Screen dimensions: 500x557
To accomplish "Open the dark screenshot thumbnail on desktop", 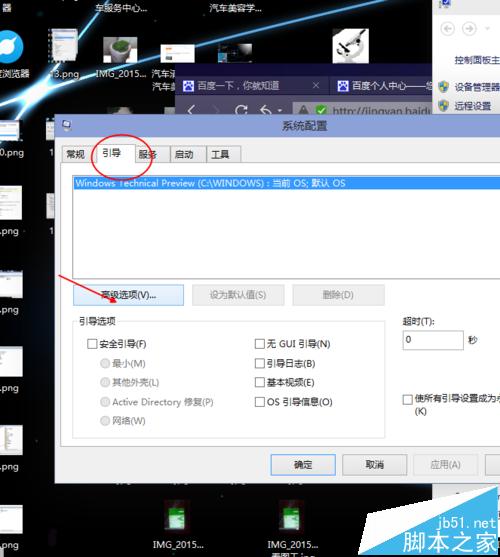I will tap(235, 53).
